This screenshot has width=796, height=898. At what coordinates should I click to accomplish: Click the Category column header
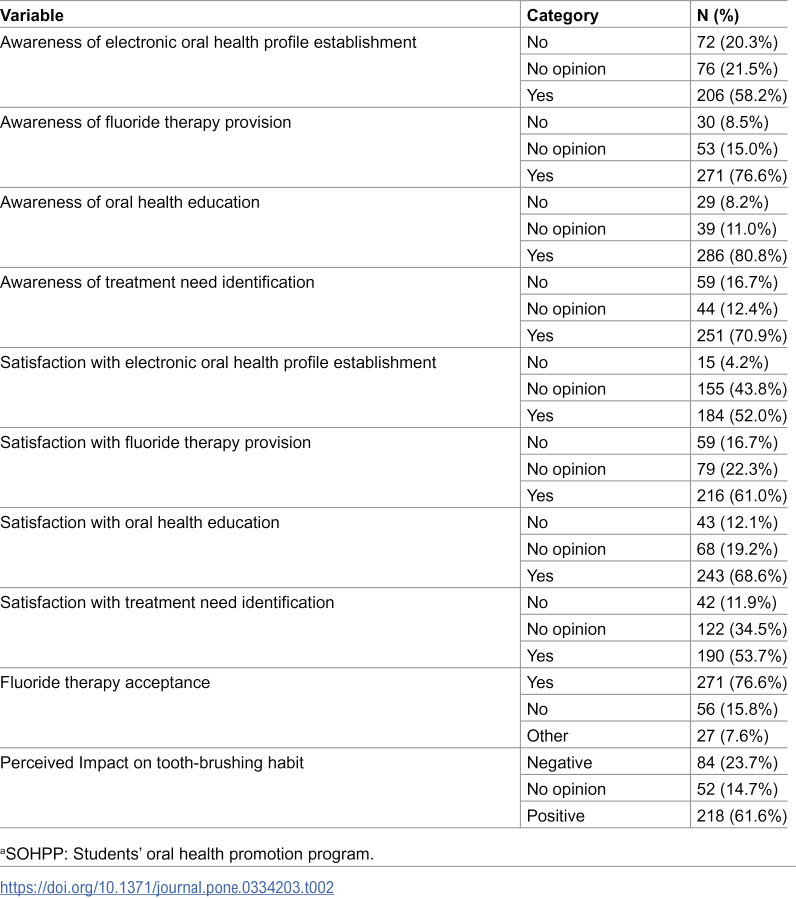[562, 15]
